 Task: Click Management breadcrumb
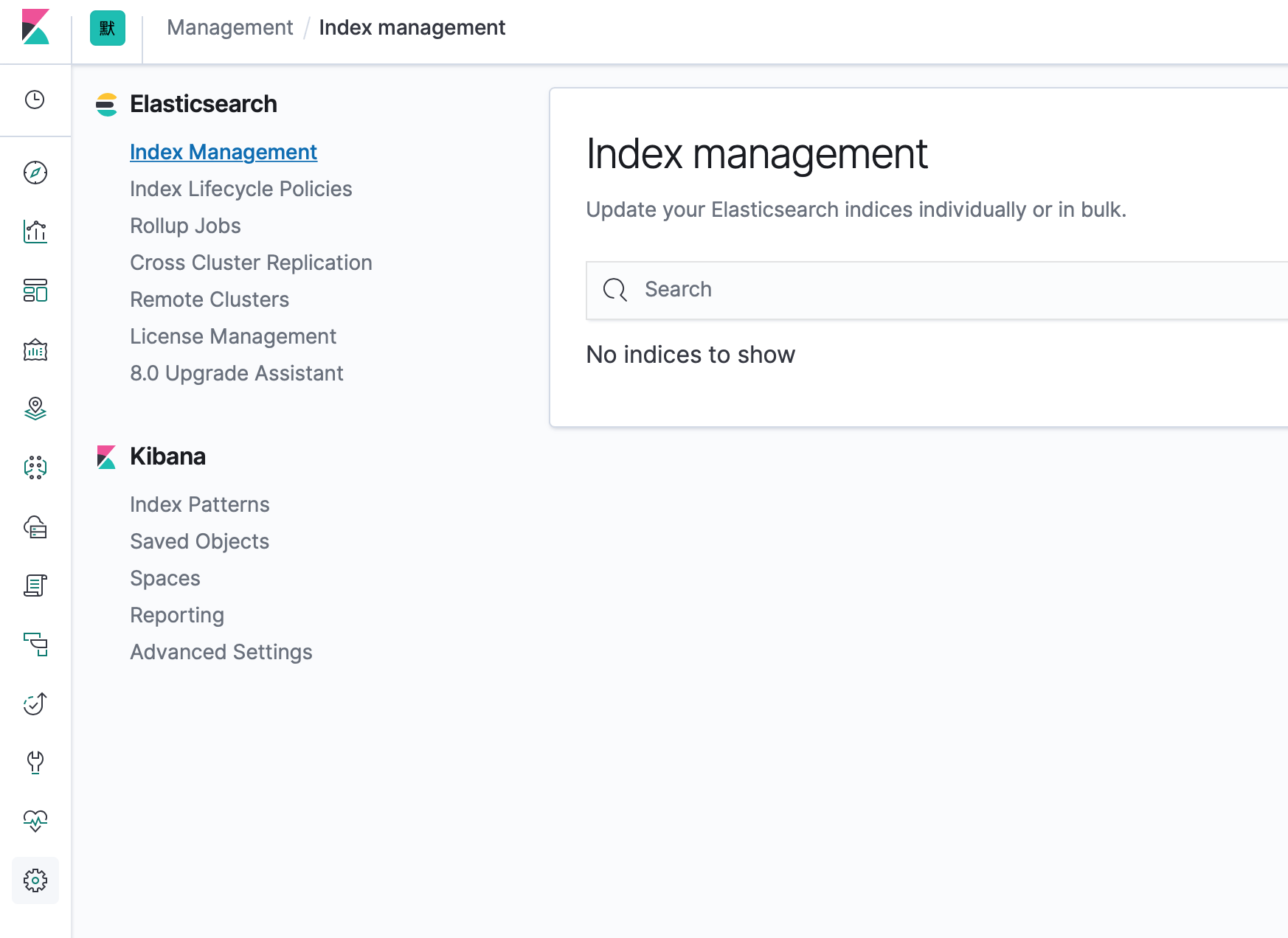click(230, 28)
